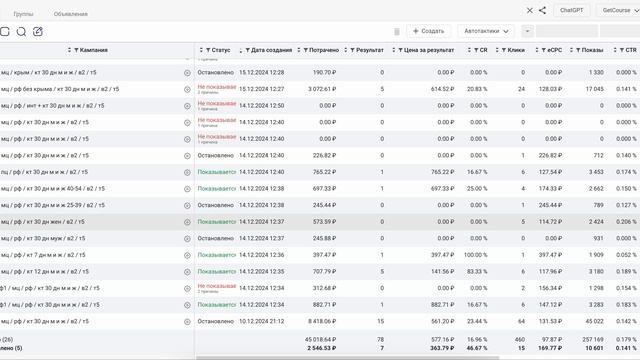Switch to the Объявления tab
640x360 pixels.
(x=71, y=14)
